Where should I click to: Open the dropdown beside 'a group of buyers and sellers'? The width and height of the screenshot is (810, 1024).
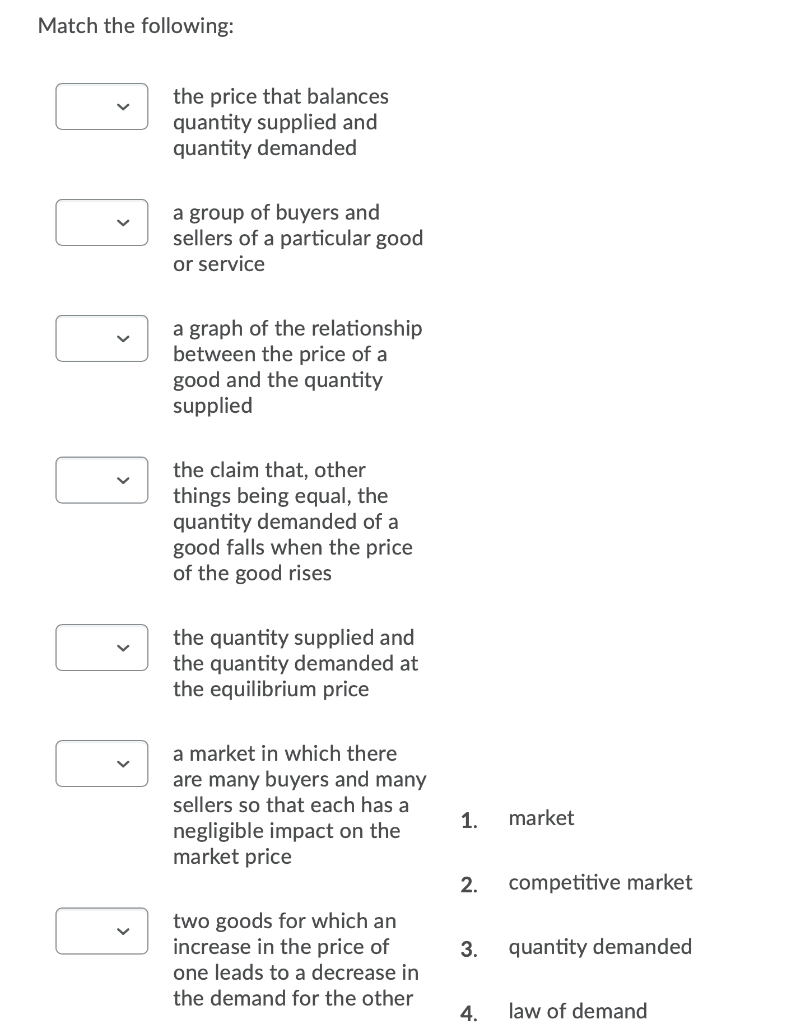tap(101, 222)
